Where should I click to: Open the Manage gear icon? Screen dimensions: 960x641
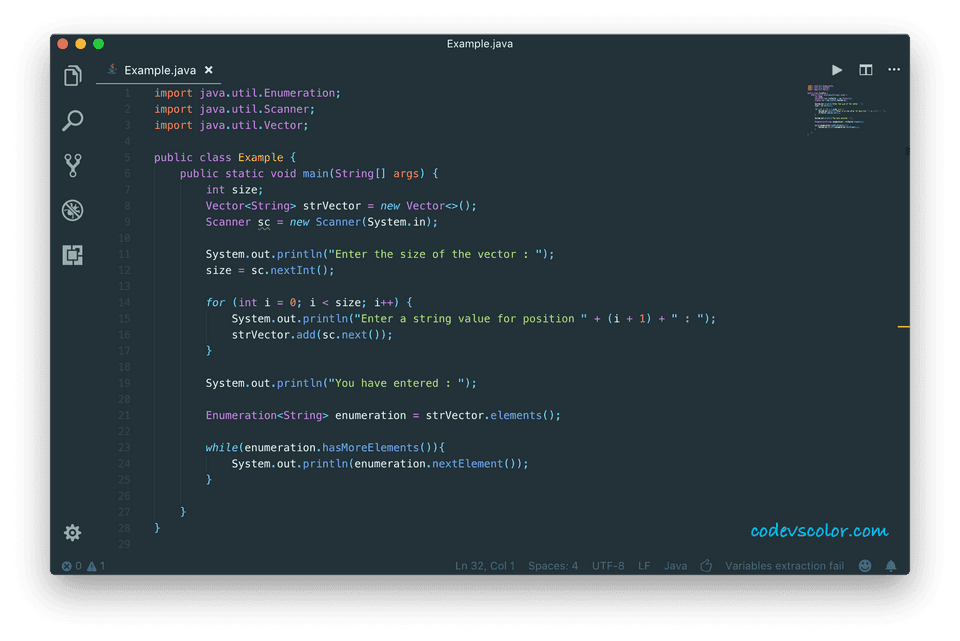coord(72,532)
